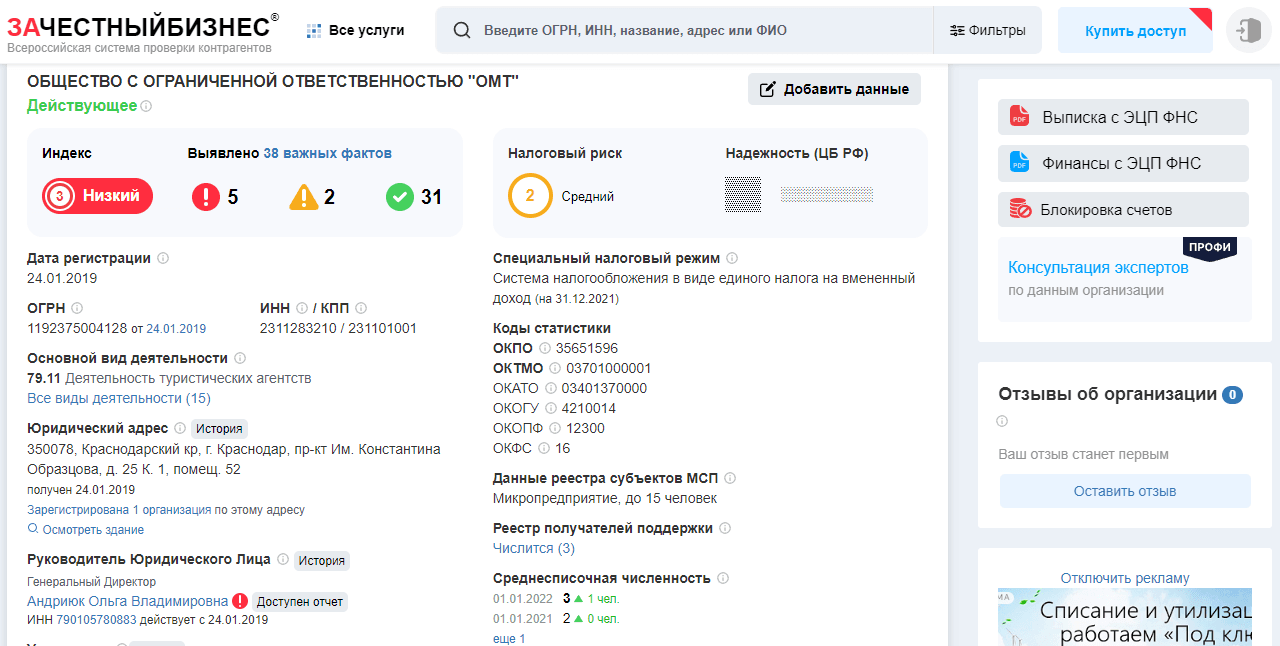1280x646 pixels.
Task: Click the green checkmark facts icon
Action: (400, 197)
